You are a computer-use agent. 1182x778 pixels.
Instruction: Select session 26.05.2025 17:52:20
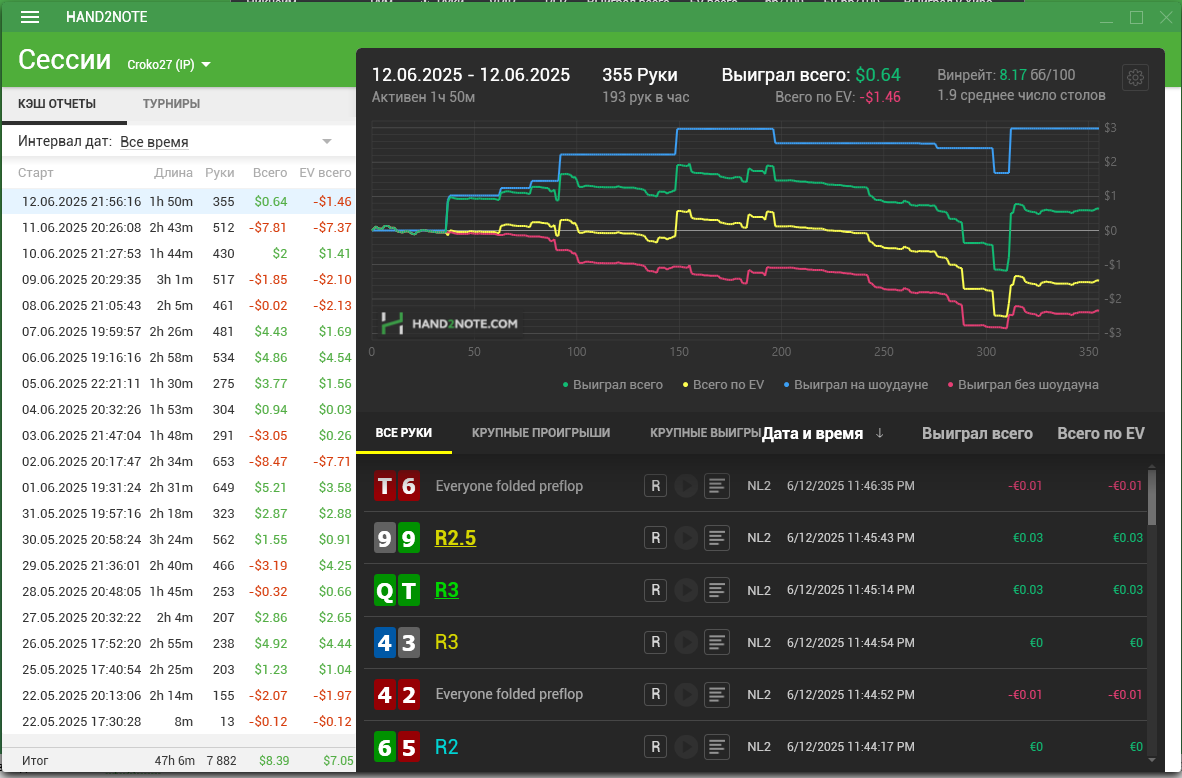(x=179, y=644)
